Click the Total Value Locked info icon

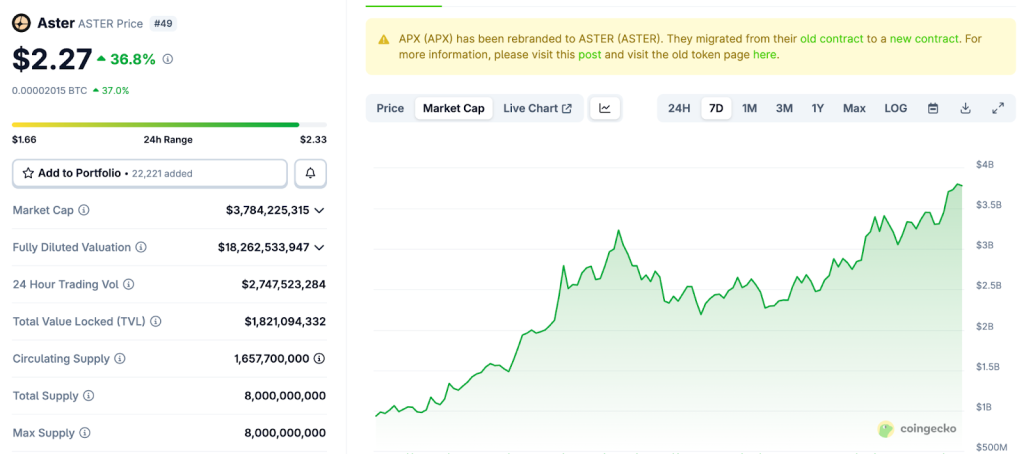[x=156, y=321]
